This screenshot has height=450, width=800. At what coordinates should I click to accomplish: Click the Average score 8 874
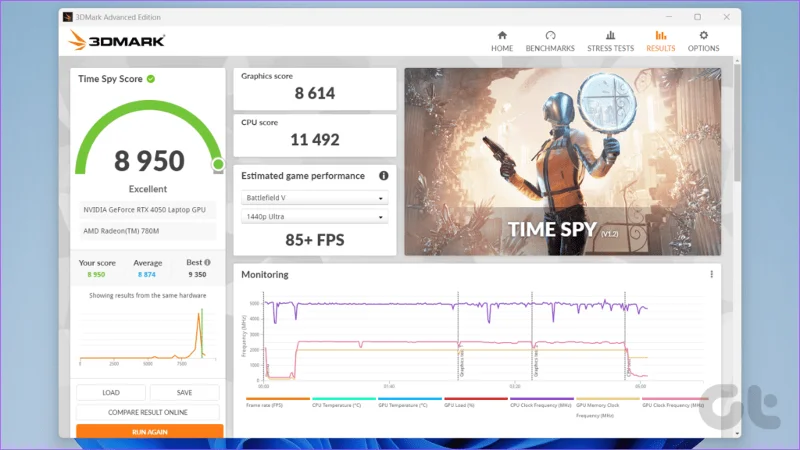(146, 274)
